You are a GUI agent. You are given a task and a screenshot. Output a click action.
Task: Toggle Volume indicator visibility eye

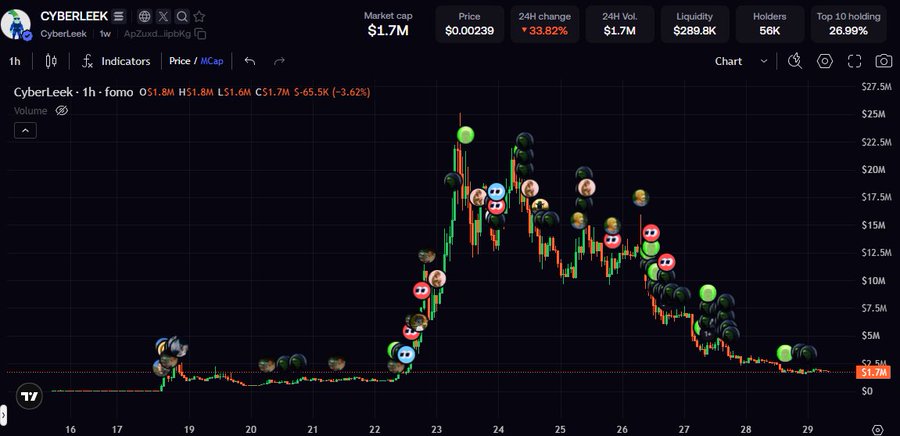tap(61, 111)
